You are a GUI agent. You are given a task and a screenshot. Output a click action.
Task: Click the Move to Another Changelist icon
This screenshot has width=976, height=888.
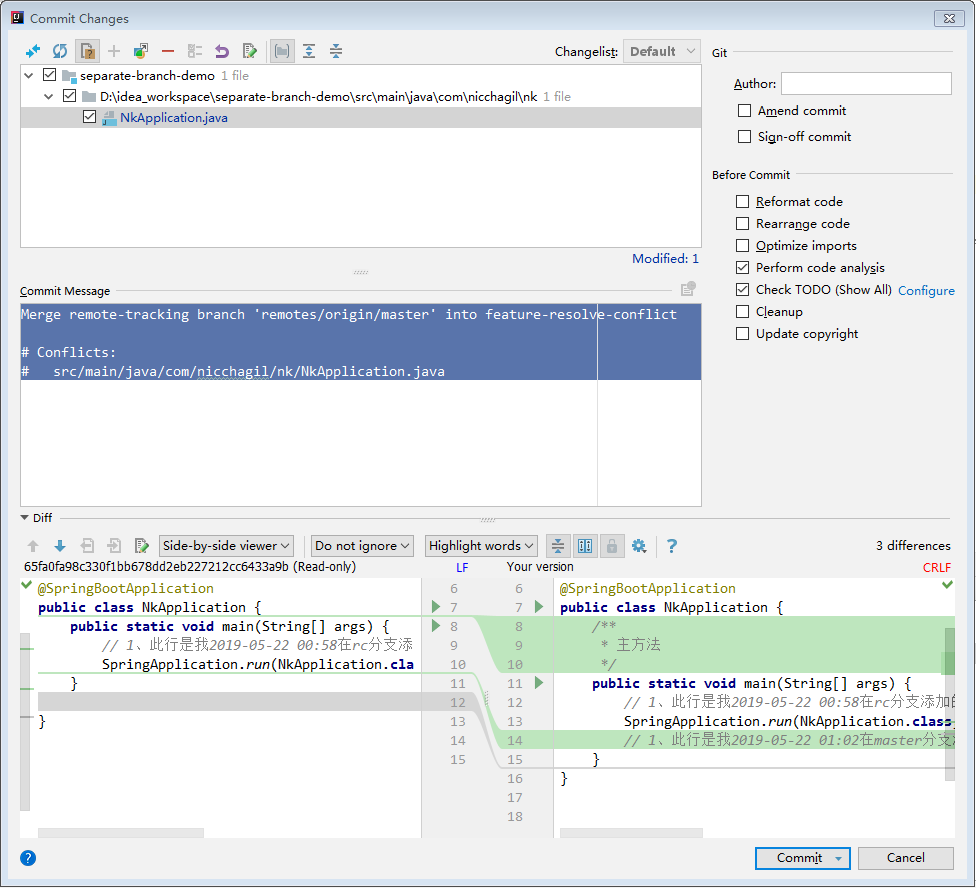tap(141, 51)
